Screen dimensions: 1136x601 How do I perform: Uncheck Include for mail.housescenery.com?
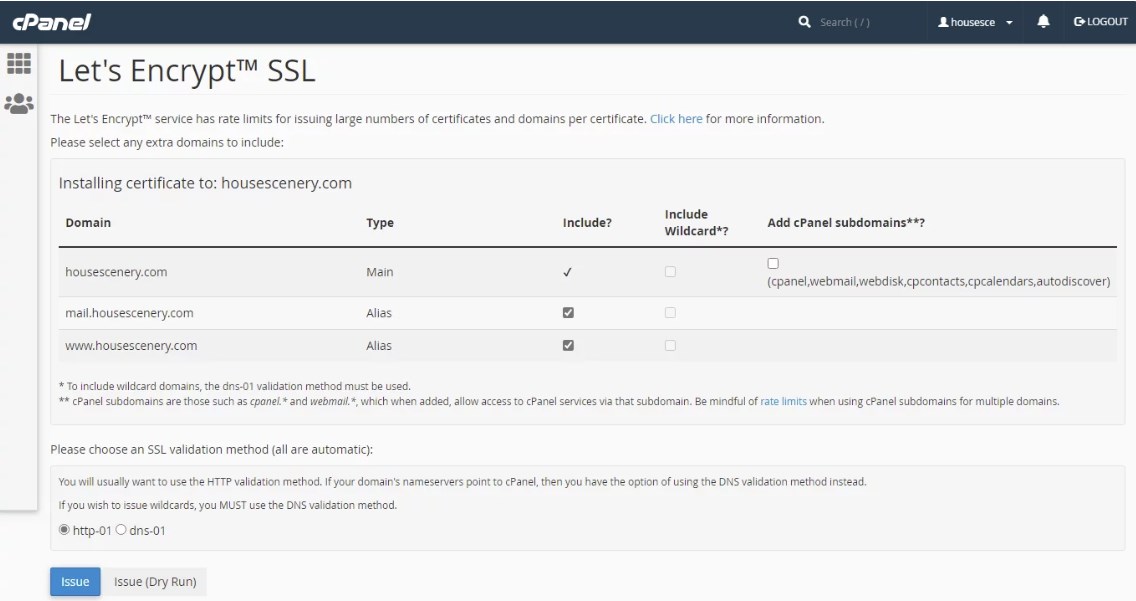(x=569, y=313)
